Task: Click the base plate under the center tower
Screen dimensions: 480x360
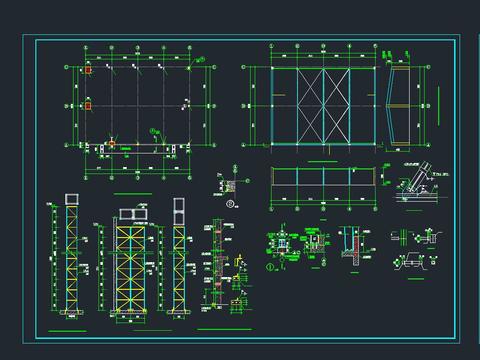Action: [129, 312]
